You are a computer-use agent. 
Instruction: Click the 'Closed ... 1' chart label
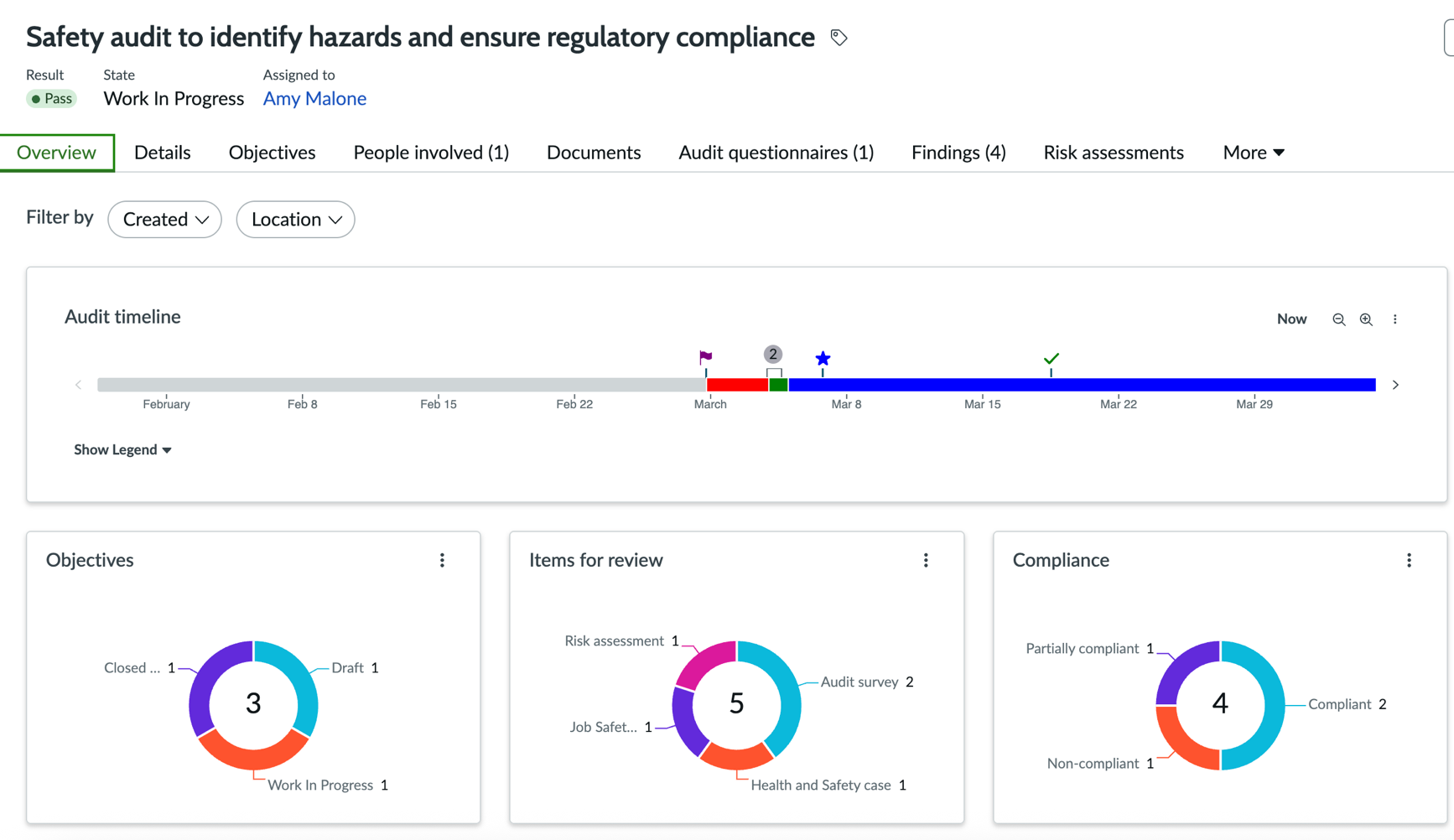point(139,668)
